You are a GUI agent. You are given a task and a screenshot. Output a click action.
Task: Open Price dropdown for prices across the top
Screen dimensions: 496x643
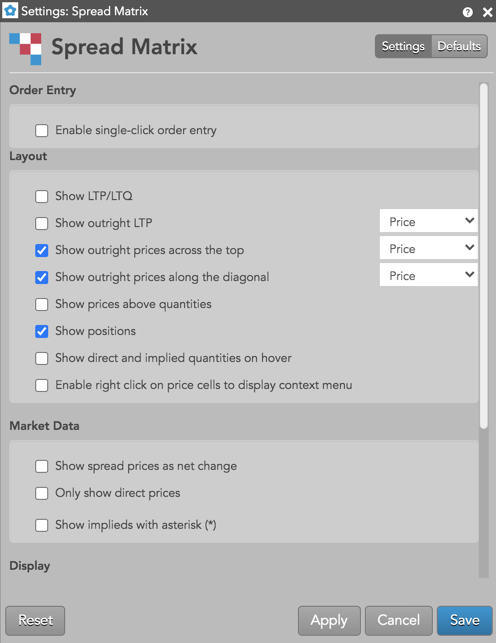(428, 249)
